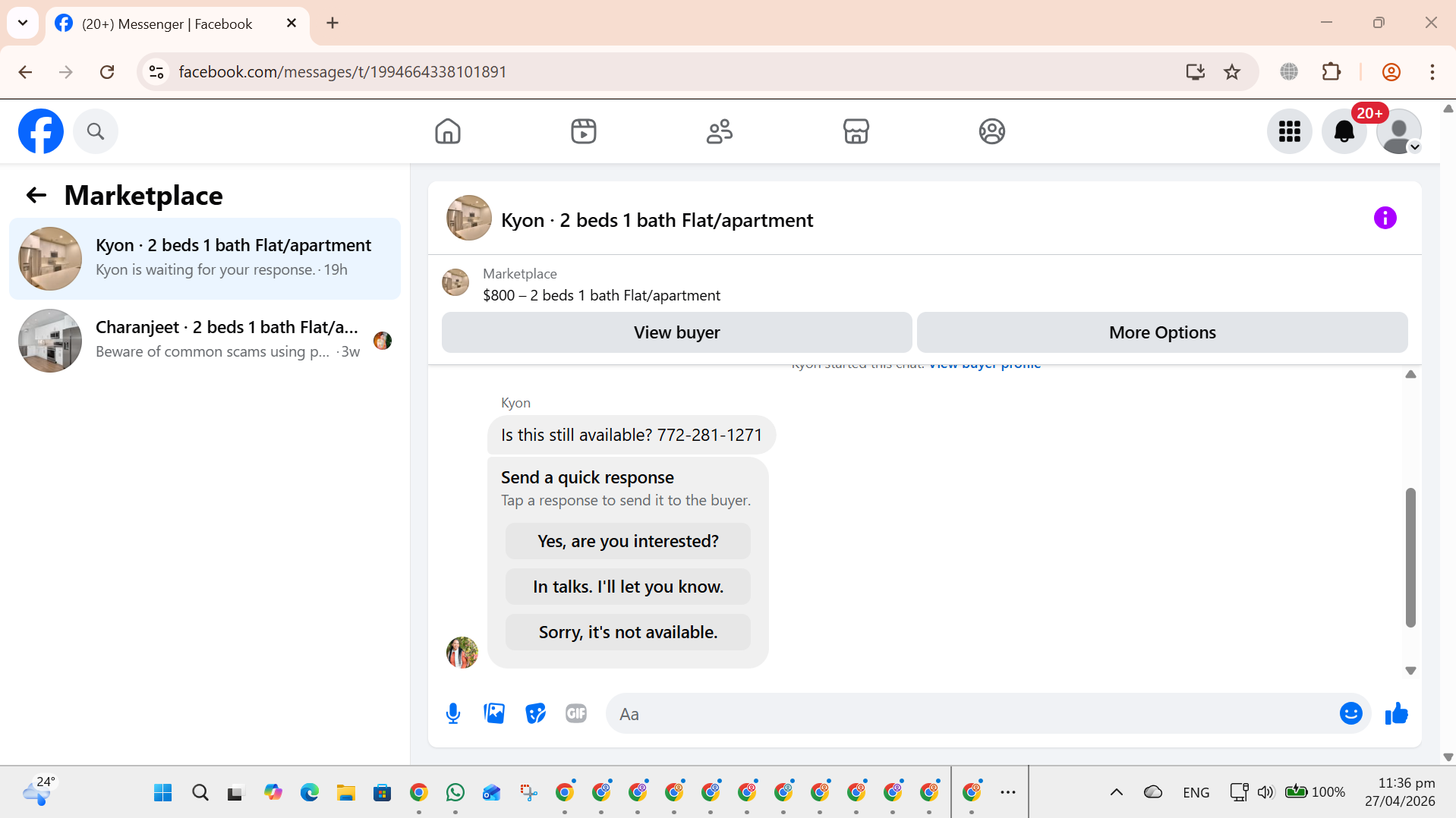This screenshot has width=1456, height=818.
Task: Send the 'Yes, are you interested?' quick reply
Action: [x=628, y=541]
